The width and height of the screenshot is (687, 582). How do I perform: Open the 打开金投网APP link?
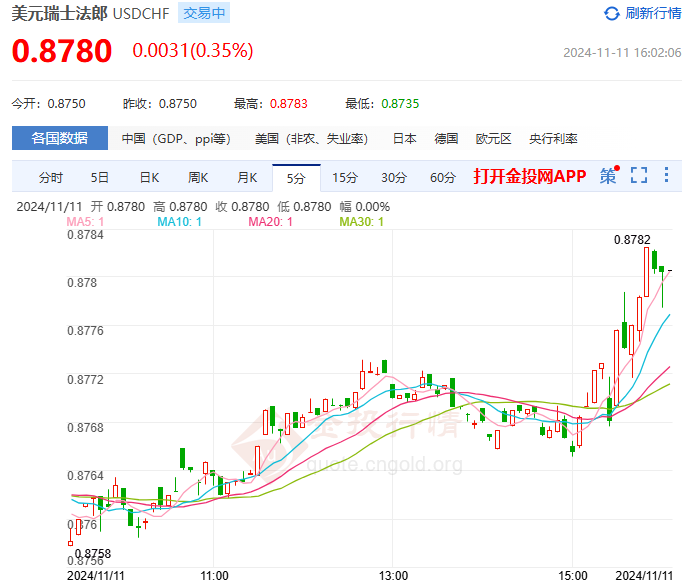click(530, 176)
